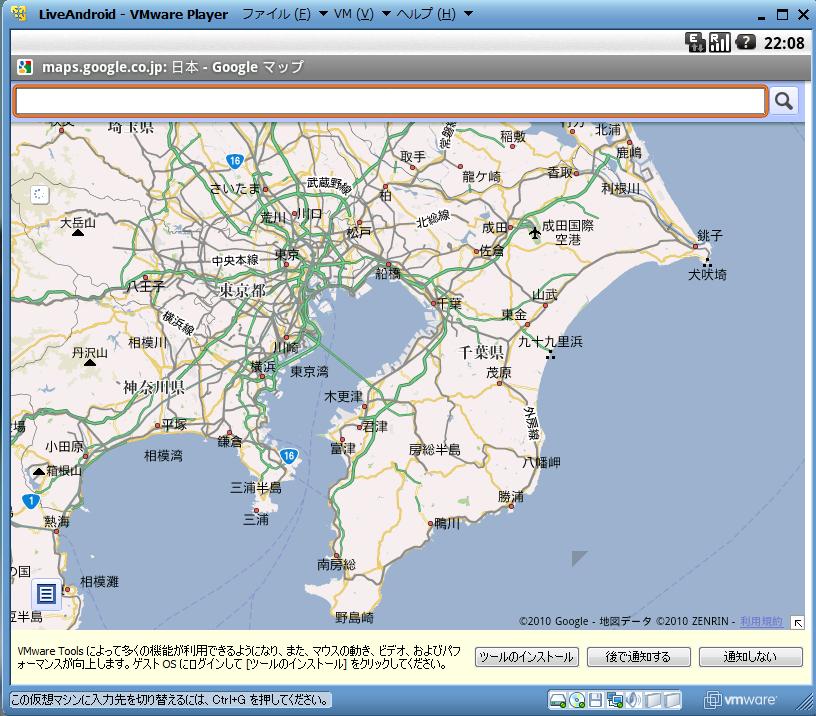This screenshot has height=716, width=816.
Task: Click the 犬吠埼 cape label
Action: coord(707,274)
